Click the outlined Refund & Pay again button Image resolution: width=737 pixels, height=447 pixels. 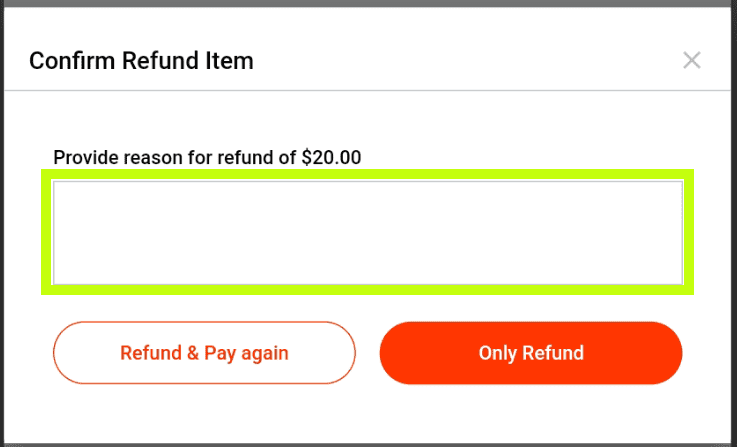(x=204, y=353)
